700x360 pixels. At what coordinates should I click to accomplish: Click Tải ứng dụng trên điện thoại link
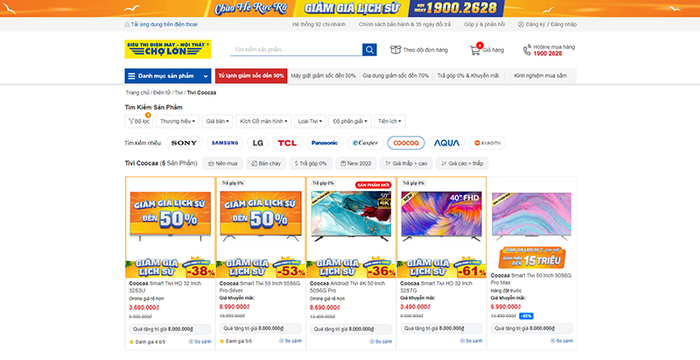point(161,25)
